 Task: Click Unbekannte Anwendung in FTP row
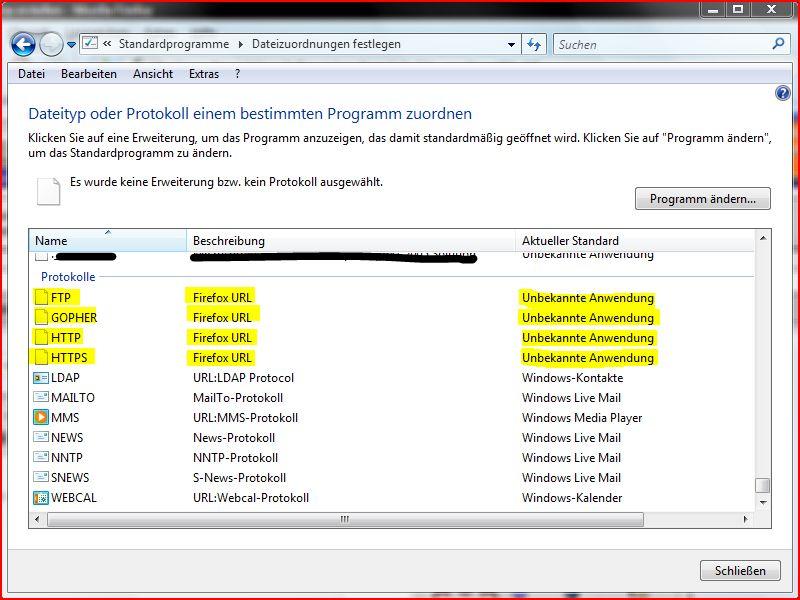588,298
